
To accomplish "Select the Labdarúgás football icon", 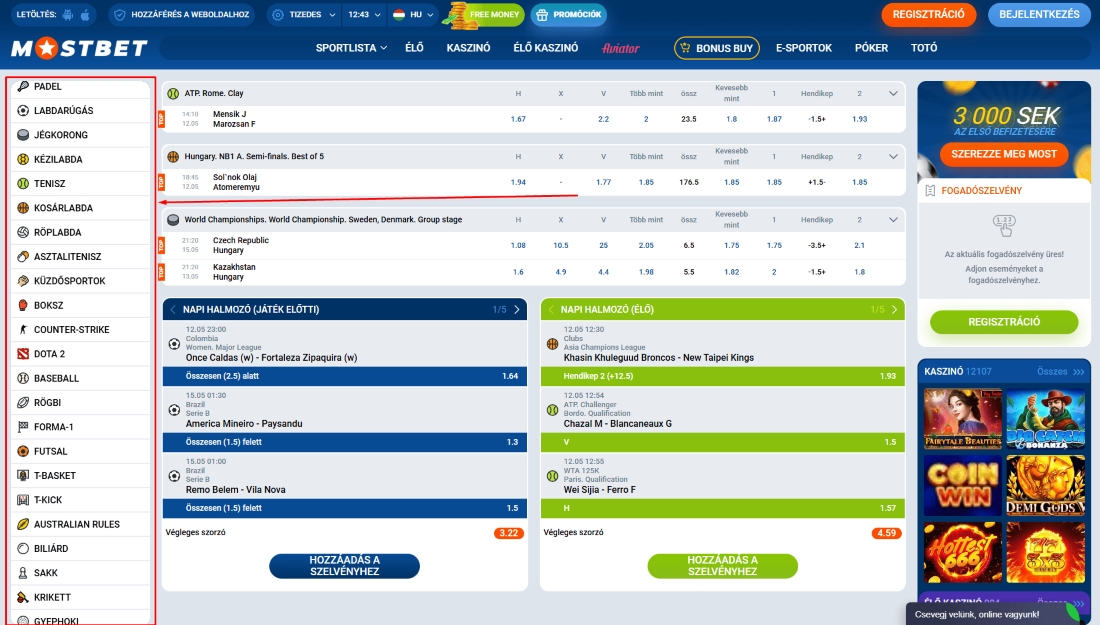I will (x=23, y=110).
